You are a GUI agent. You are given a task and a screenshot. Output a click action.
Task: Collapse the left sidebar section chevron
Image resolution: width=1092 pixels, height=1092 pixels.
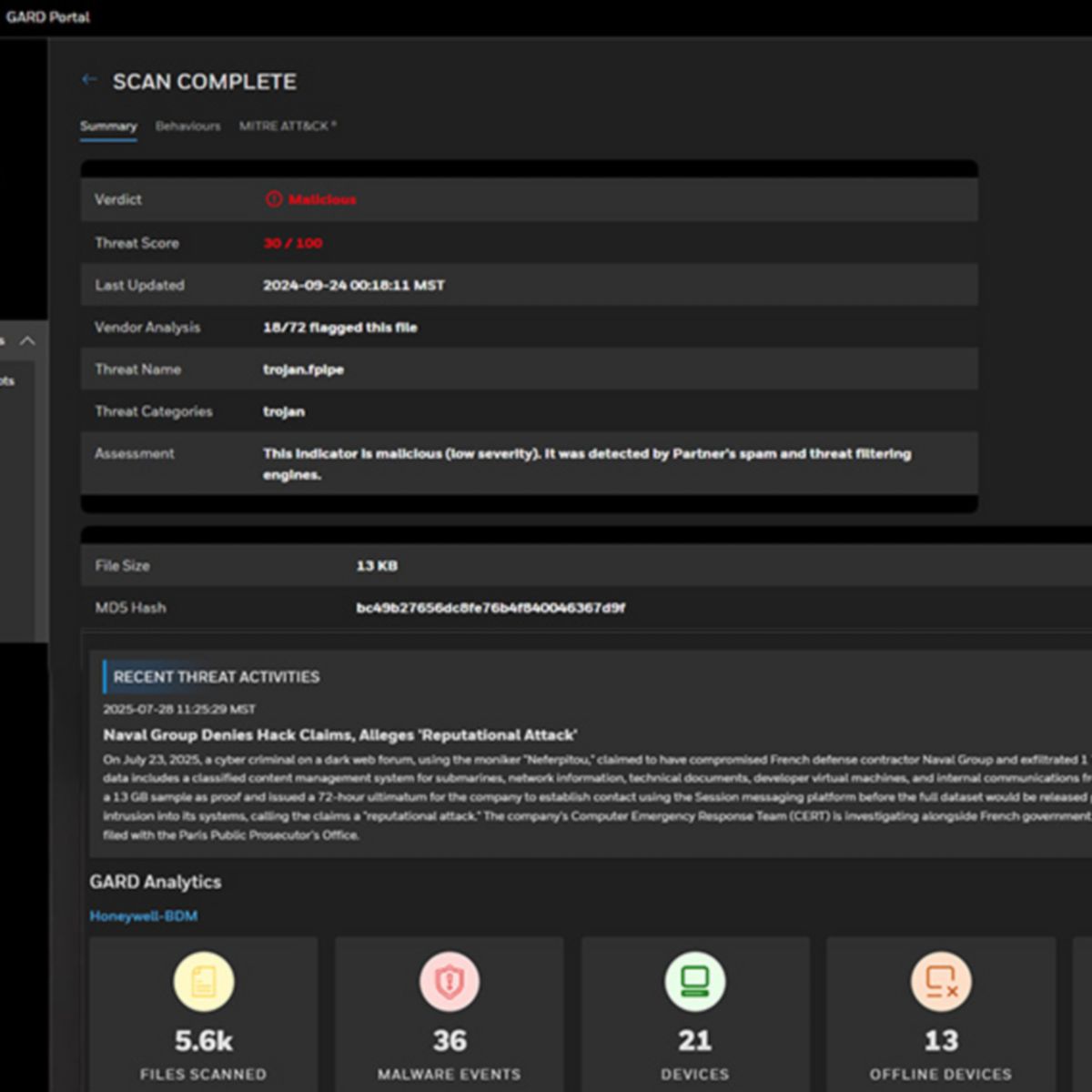pyautogui.click(x=27, y=341)
